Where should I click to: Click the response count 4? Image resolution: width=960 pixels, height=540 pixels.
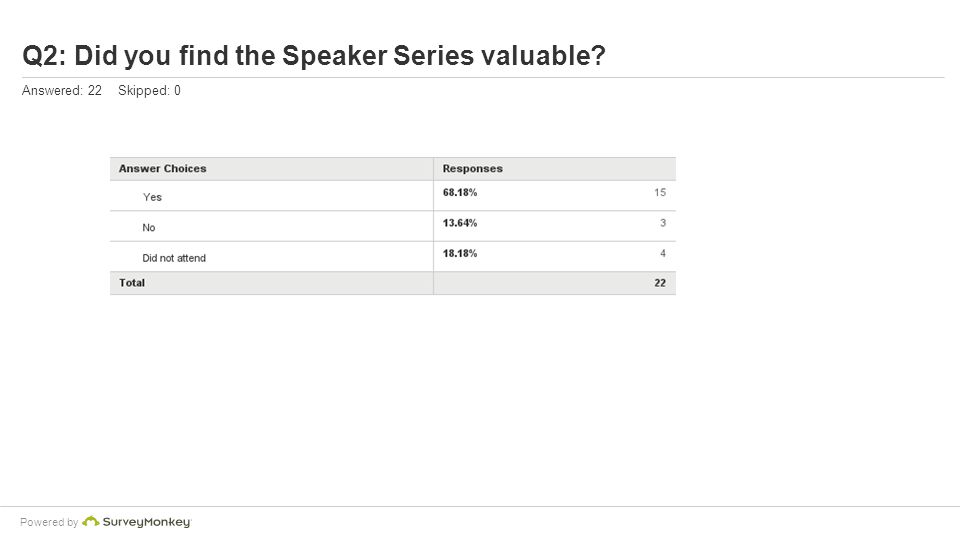[x=663, y=253]
